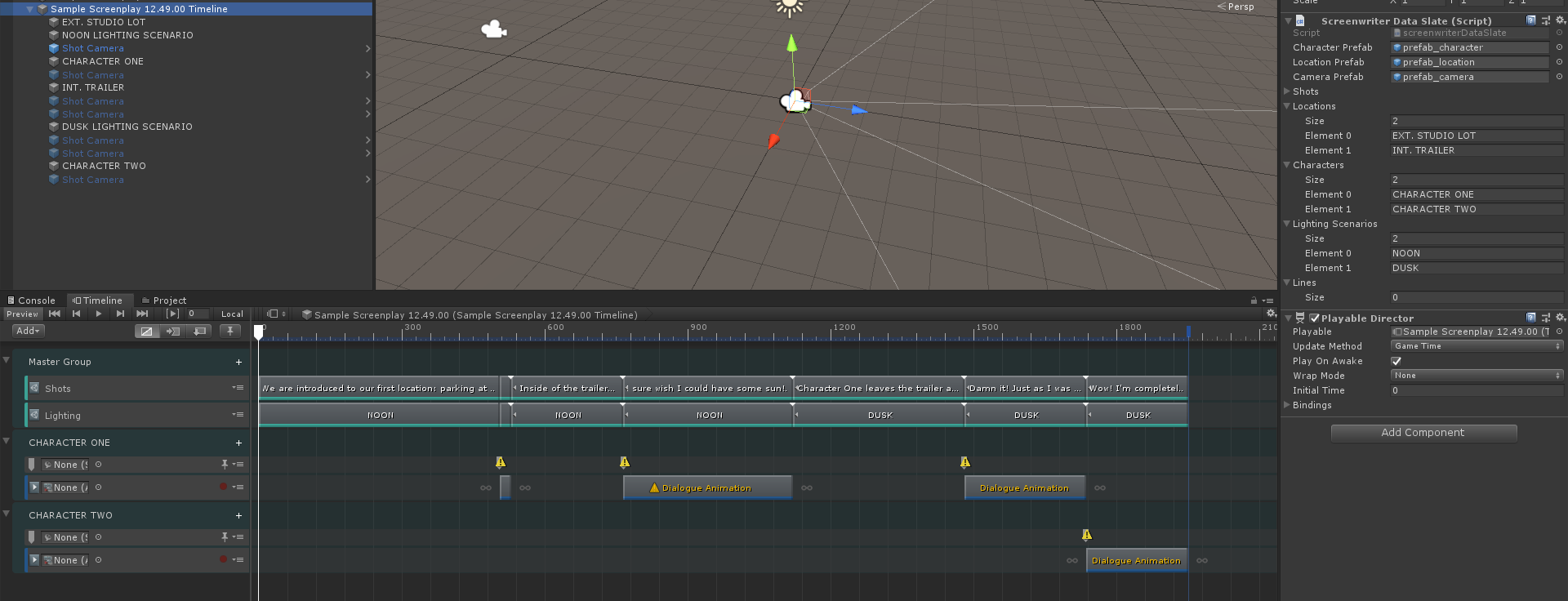The image size is (1568, 601).
Task: Toggle the Play On Awake checkbox
Action: (x=1396, y=361)
